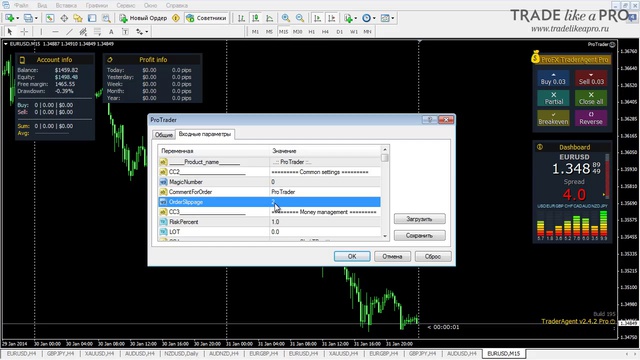Viewport: 640px width, 360px height.
Task: Open the Market Watch toolbar icon
Action: point(50,18)
